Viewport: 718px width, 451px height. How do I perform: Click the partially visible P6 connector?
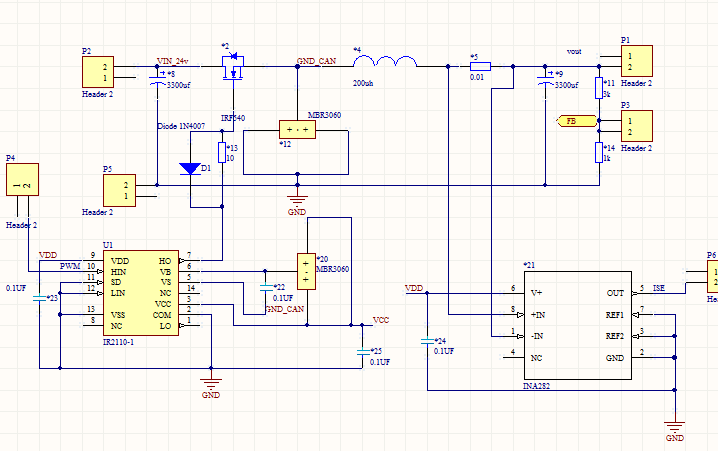(713, 276)
